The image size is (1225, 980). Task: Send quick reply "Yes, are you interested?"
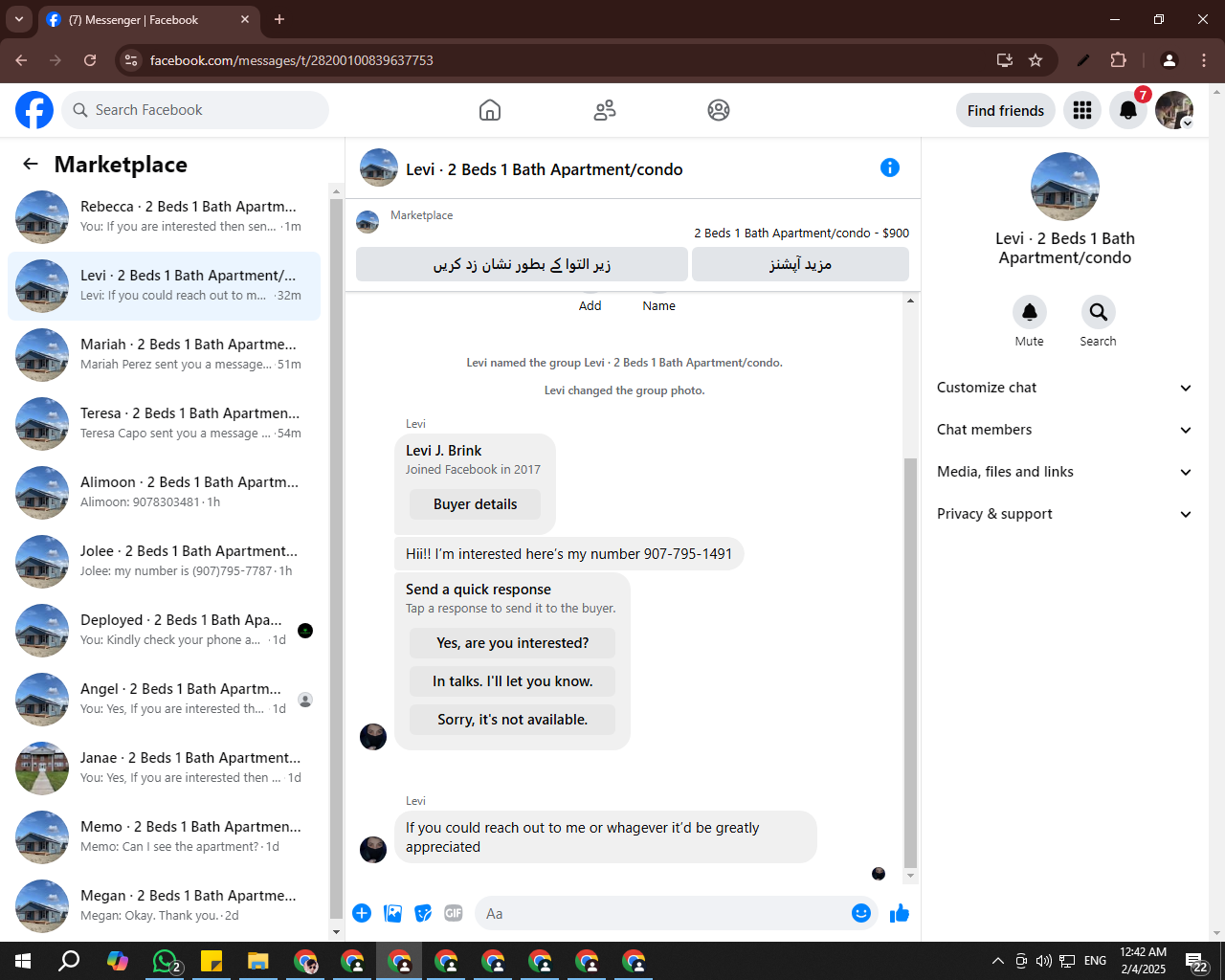[x=512, y=643]
